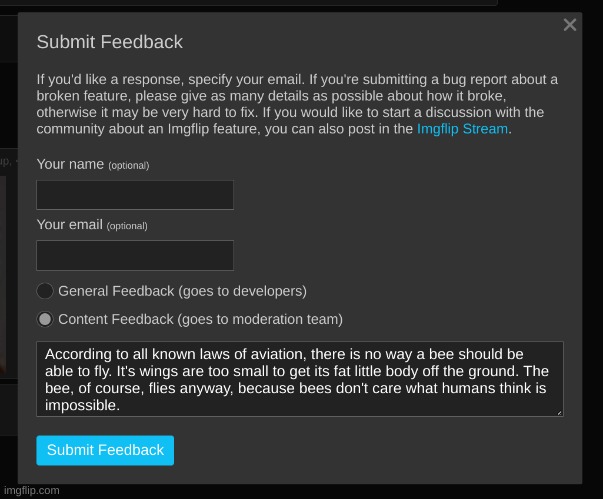This screenshot has height=499, width=603.
Task: Select the General Feedback radio button
Action: coord(45,291)
